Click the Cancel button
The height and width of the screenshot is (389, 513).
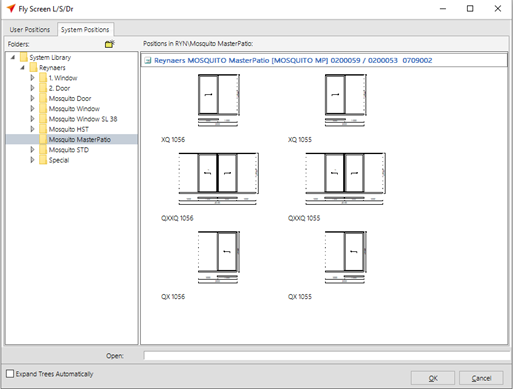pos(481,378)
